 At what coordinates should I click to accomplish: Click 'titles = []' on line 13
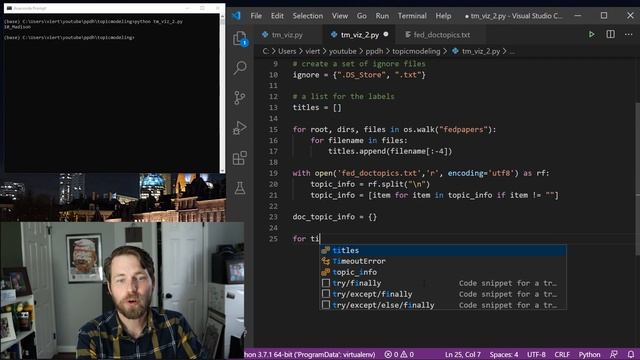coord(317,108)
